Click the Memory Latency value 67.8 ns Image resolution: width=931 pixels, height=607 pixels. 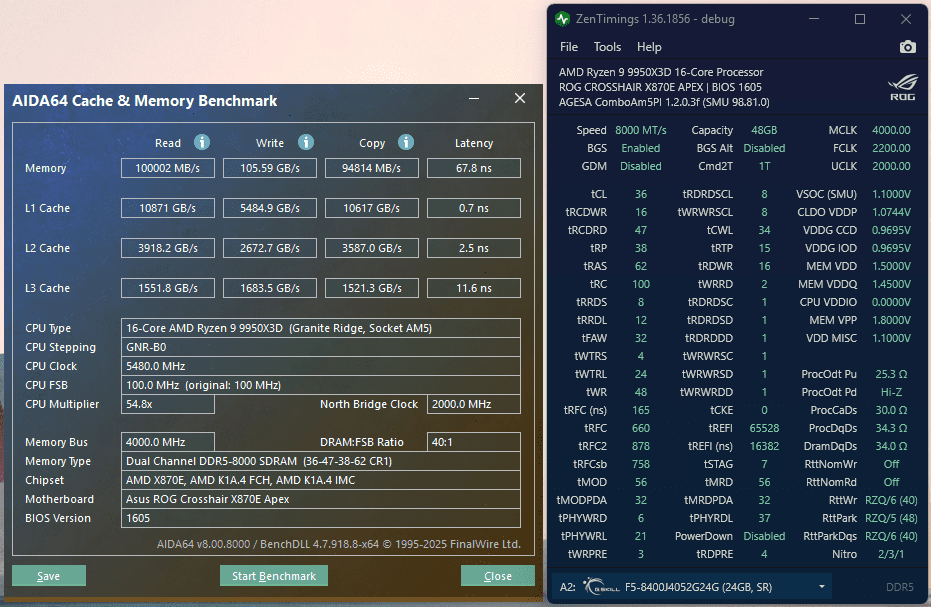pos(474,168)
